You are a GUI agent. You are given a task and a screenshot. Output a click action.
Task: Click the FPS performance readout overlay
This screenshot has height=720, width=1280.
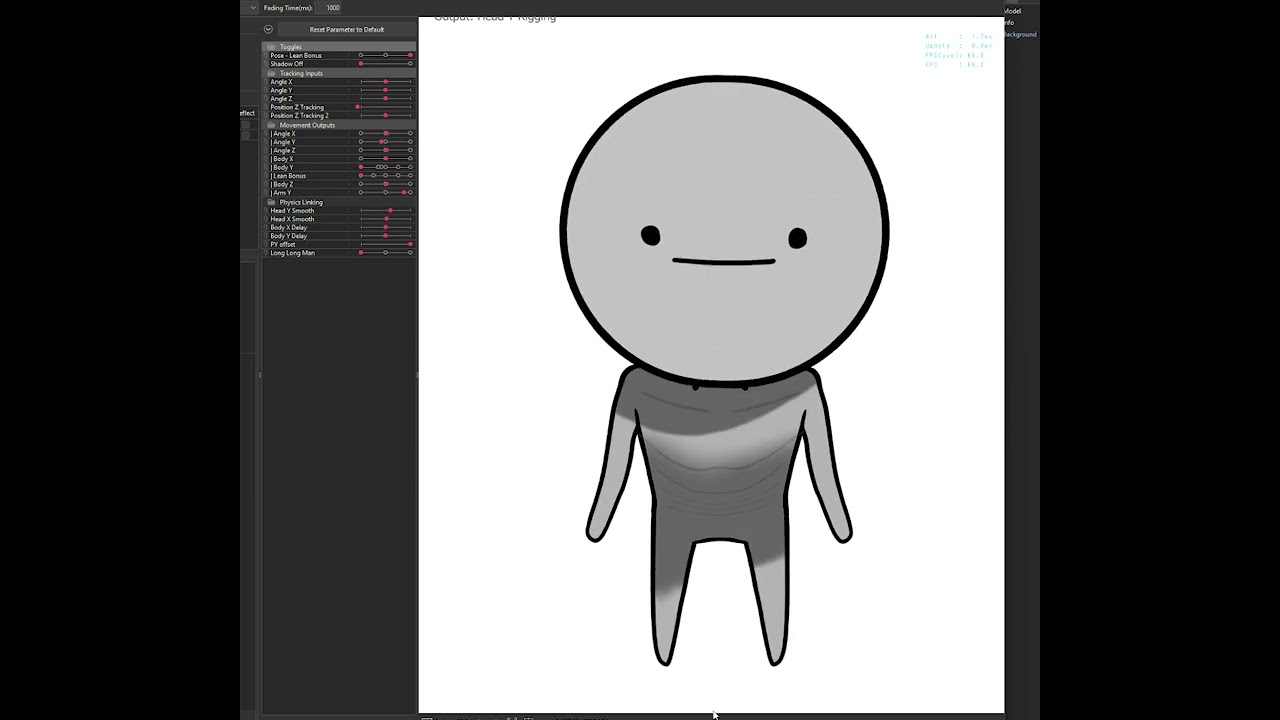(x=958, y=50)
